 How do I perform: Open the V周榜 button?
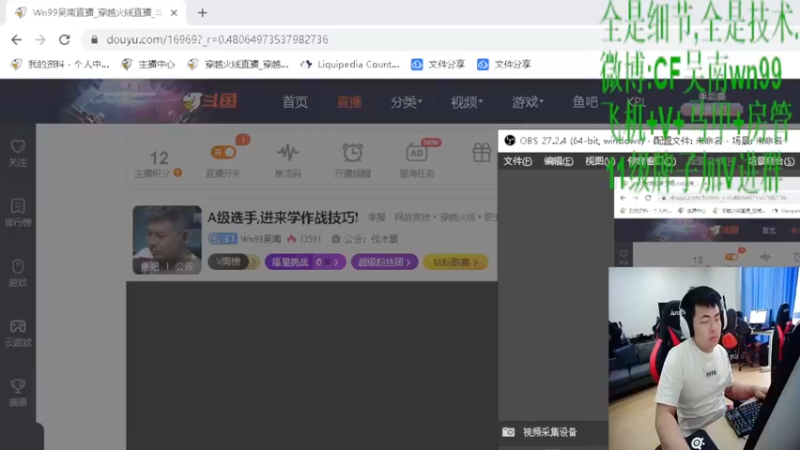[233, 262]
